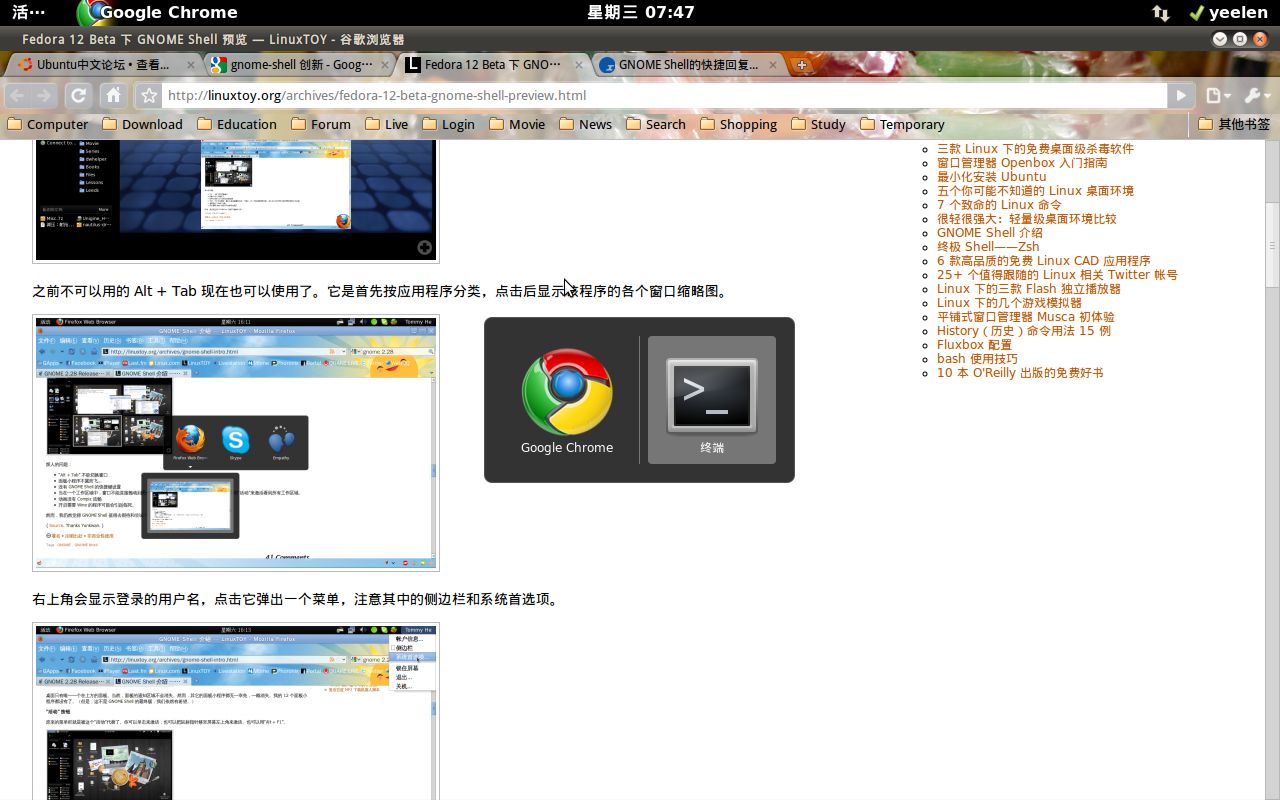
Task: Open the Login bookmark folder
Action: coord(448,124)
